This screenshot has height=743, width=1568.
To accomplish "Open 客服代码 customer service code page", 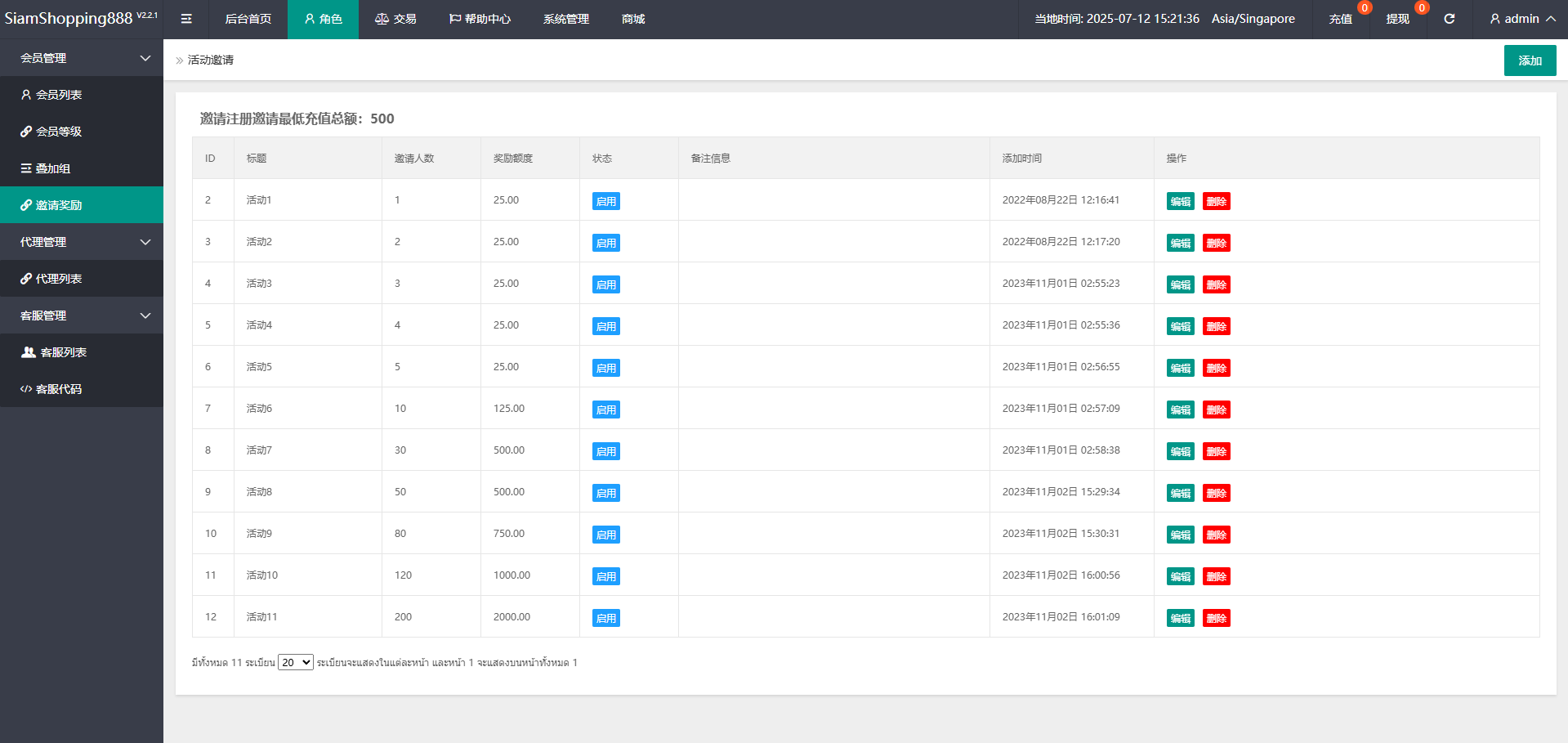I will tap(58, 389).
